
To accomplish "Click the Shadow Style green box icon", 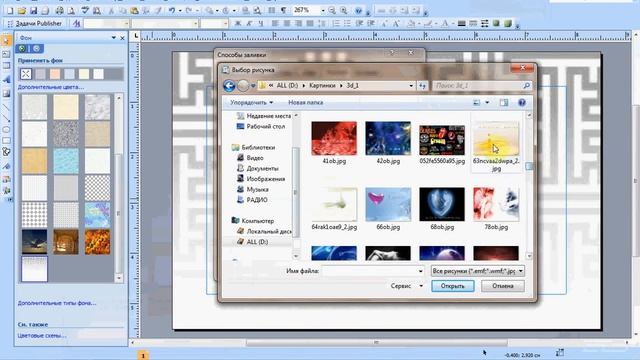I will tap(496, 24).
